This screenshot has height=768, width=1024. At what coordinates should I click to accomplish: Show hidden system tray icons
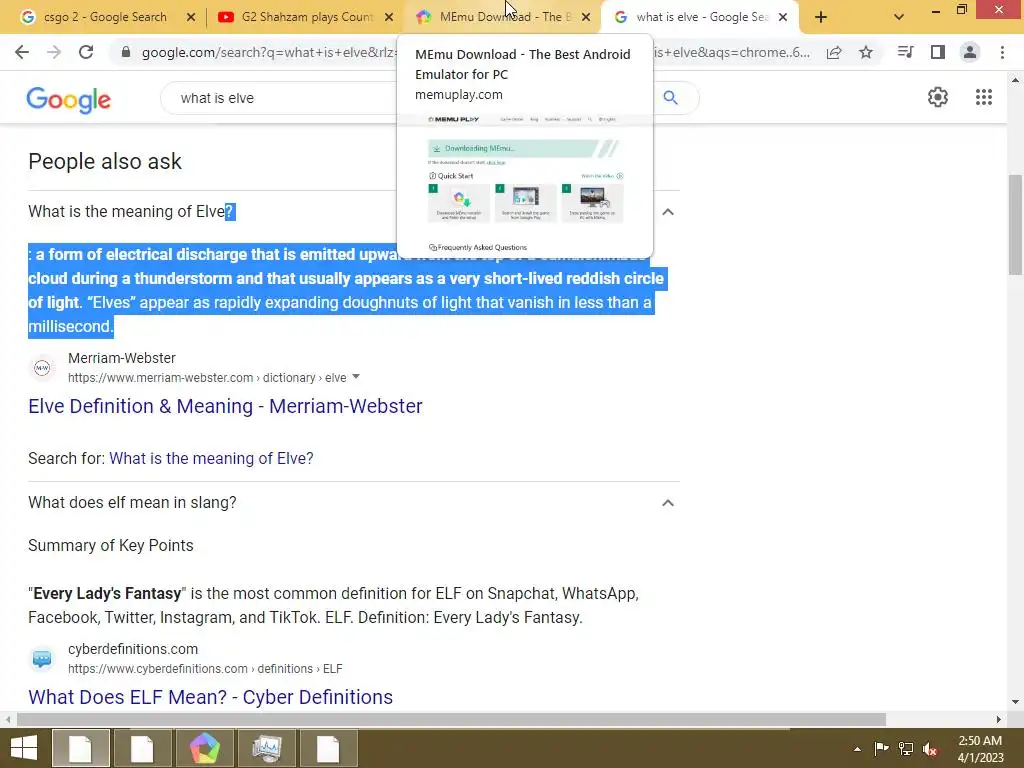click(x=857, y=749)
